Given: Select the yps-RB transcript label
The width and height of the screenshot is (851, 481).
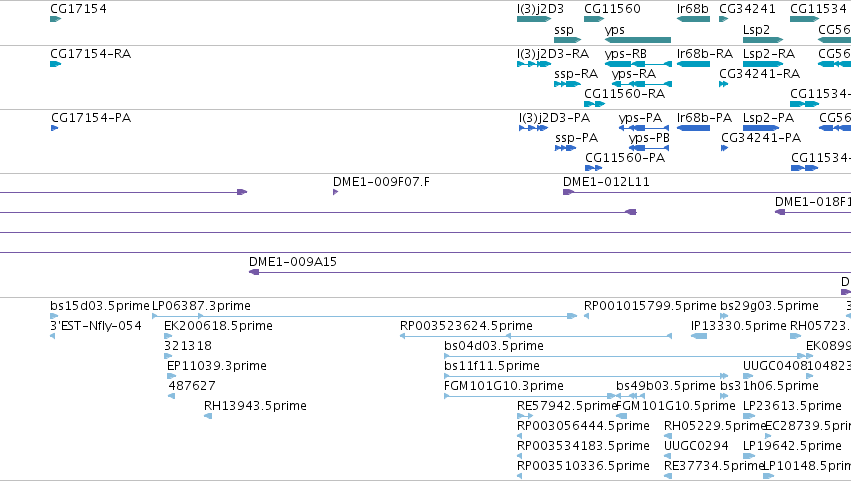Looking at the screenshot, I should [626, 54].
